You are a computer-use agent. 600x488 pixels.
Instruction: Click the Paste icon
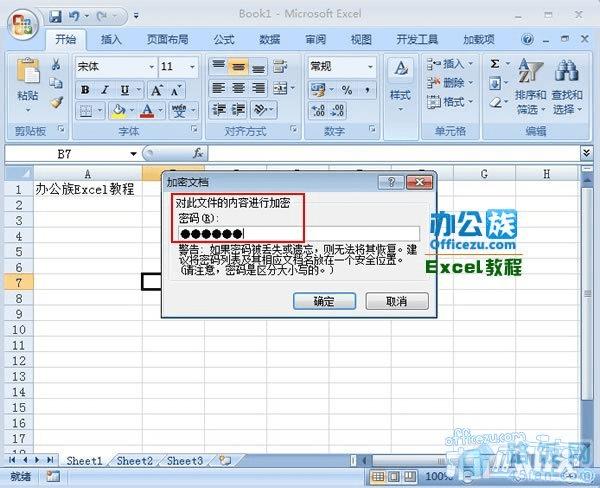tap(28, 72)
